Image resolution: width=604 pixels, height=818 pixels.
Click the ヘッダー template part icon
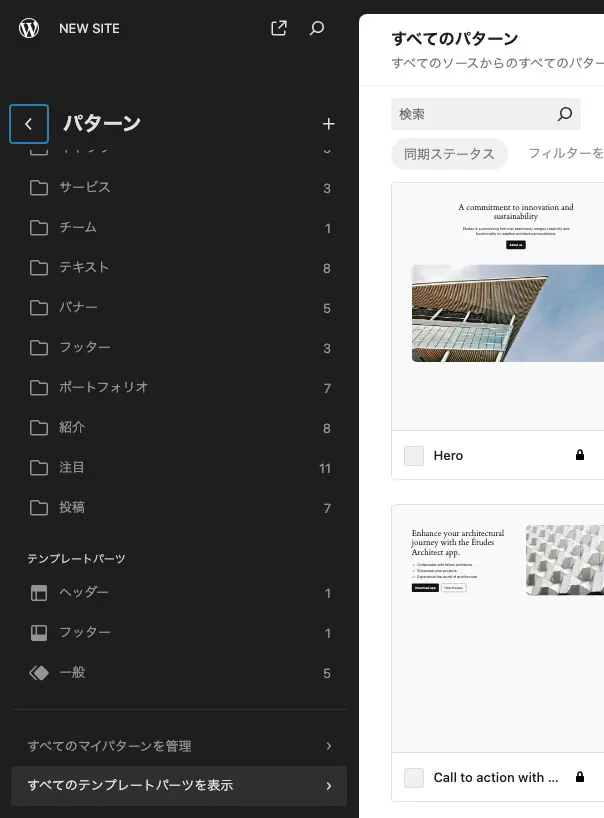[39, 593]
